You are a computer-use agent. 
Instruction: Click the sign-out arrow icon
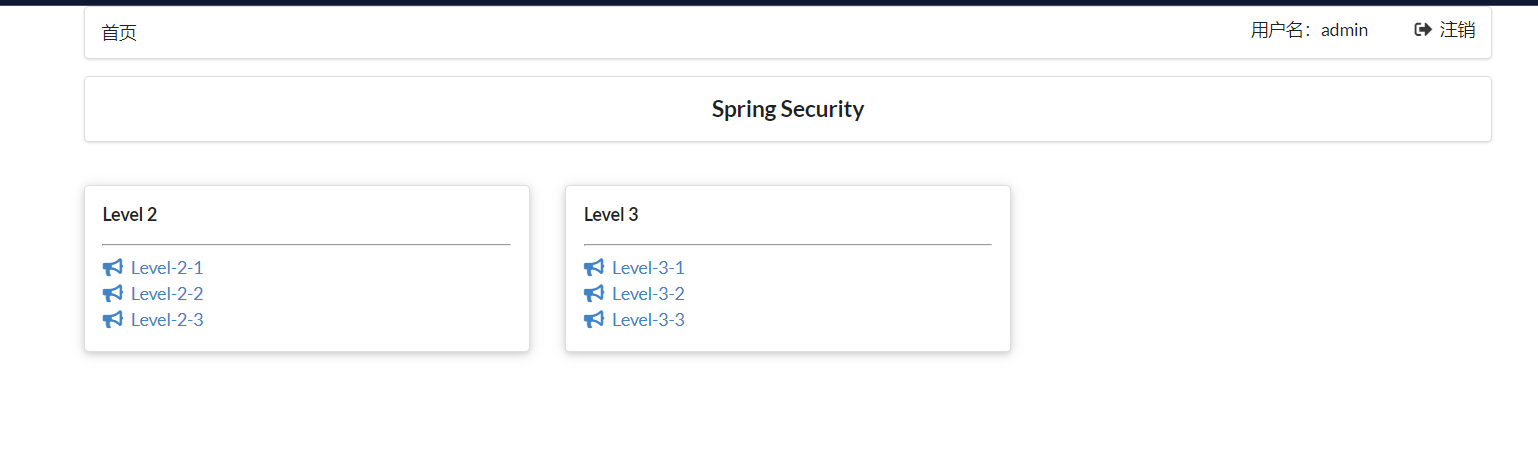pyautogui.click(x=1422, y=30)
